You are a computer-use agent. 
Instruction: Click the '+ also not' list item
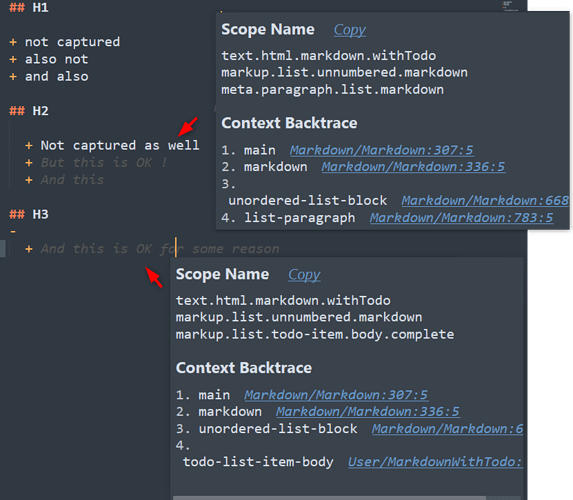(49, 59)
